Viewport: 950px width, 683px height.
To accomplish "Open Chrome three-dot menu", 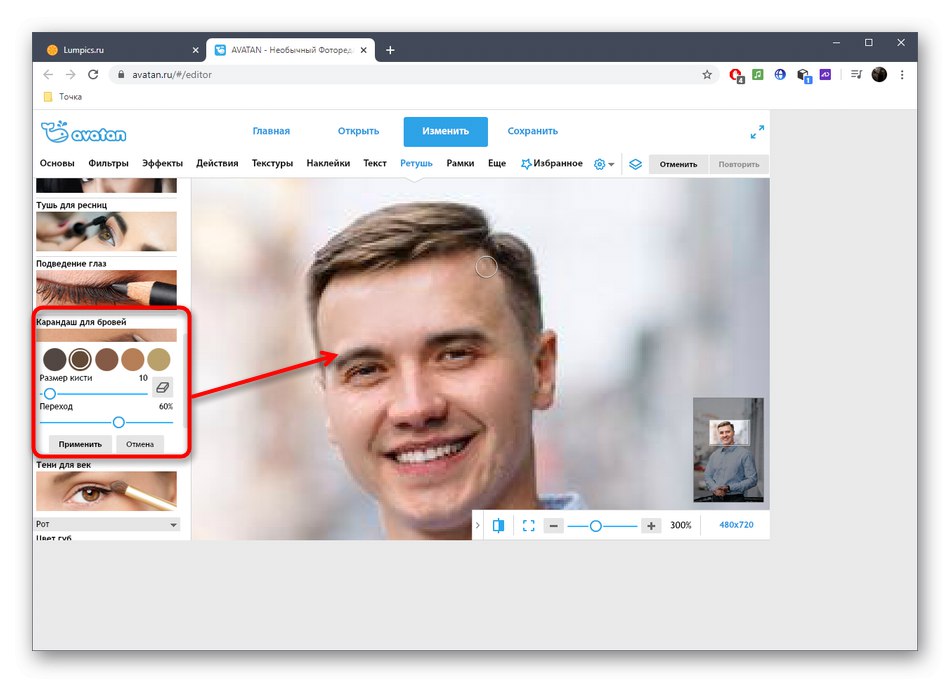I will click(x=902, y=75).
